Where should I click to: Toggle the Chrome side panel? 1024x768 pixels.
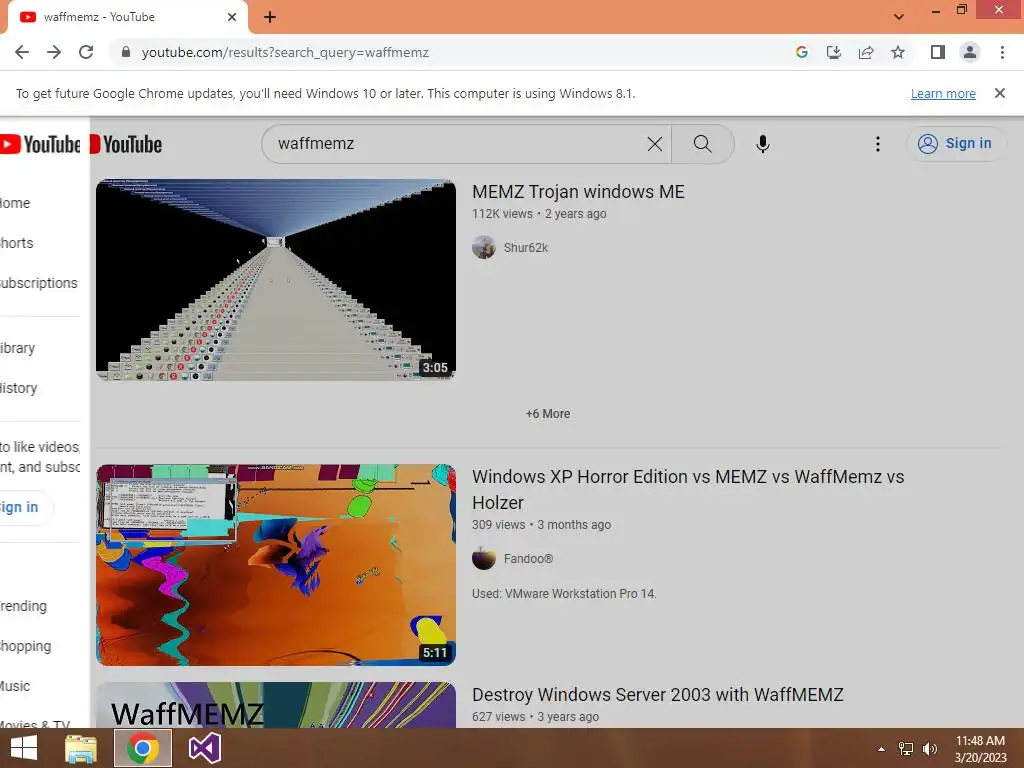coord(938,52)
